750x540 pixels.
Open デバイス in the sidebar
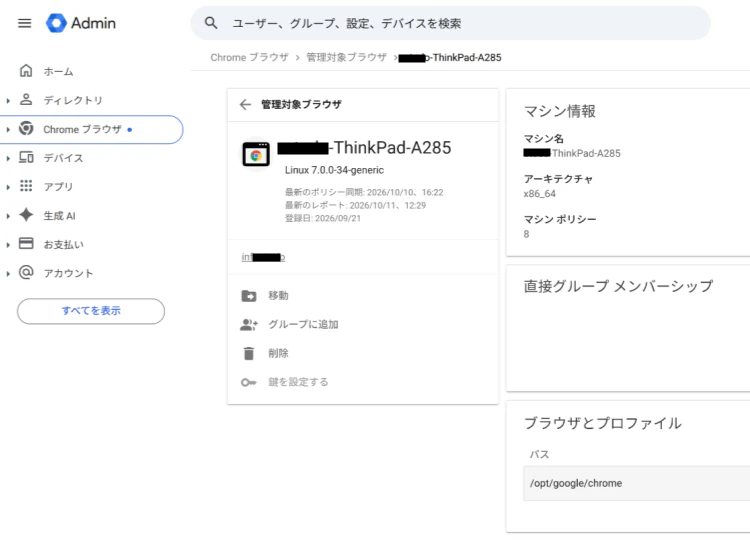(x=63, y=158)
